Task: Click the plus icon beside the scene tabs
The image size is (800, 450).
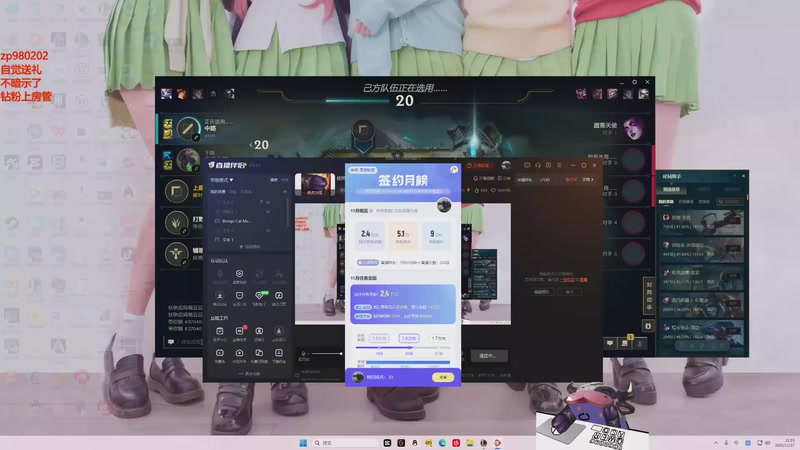Action: pyautogui.click(x=285, y=192)
